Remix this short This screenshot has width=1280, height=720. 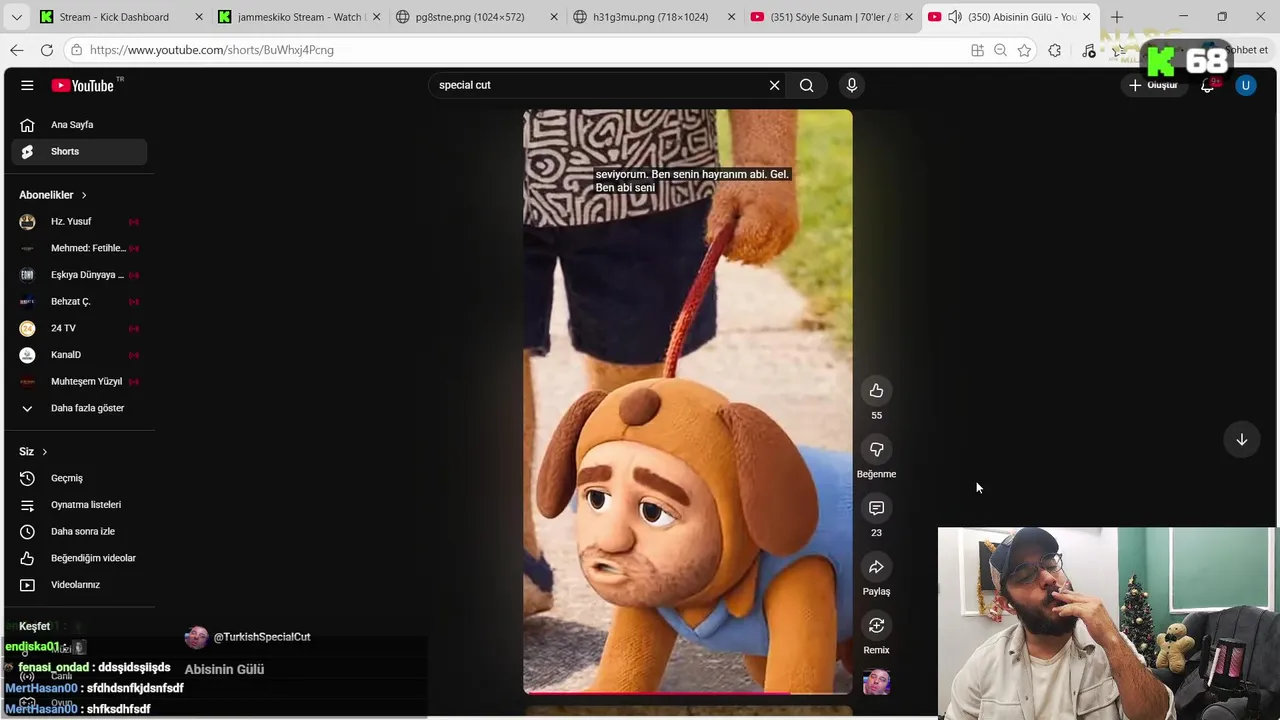[x=876, y=626]
